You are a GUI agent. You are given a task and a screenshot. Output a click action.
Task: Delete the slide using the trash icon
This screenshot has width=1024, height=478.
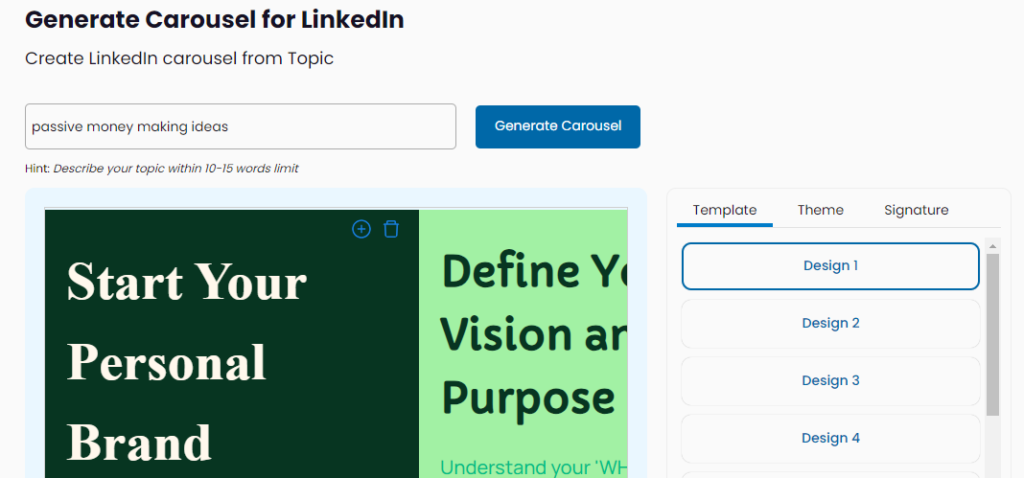[391, 229]
